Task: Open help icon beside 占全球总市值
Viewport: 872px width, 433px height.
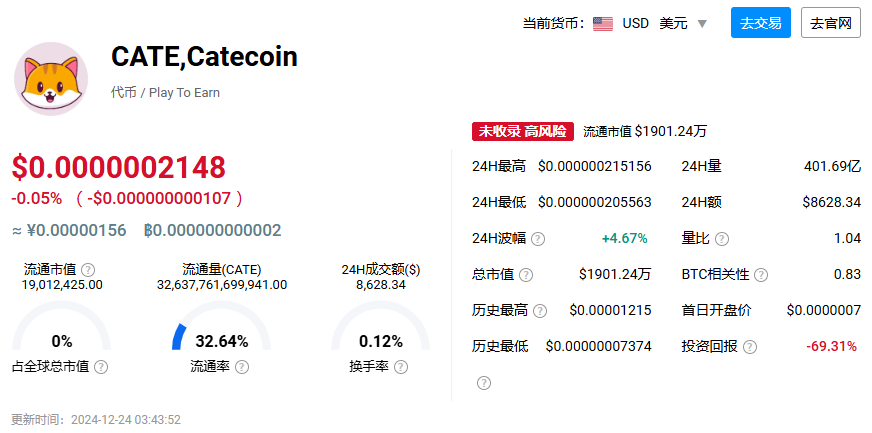Action: click(x=101, y=367)
